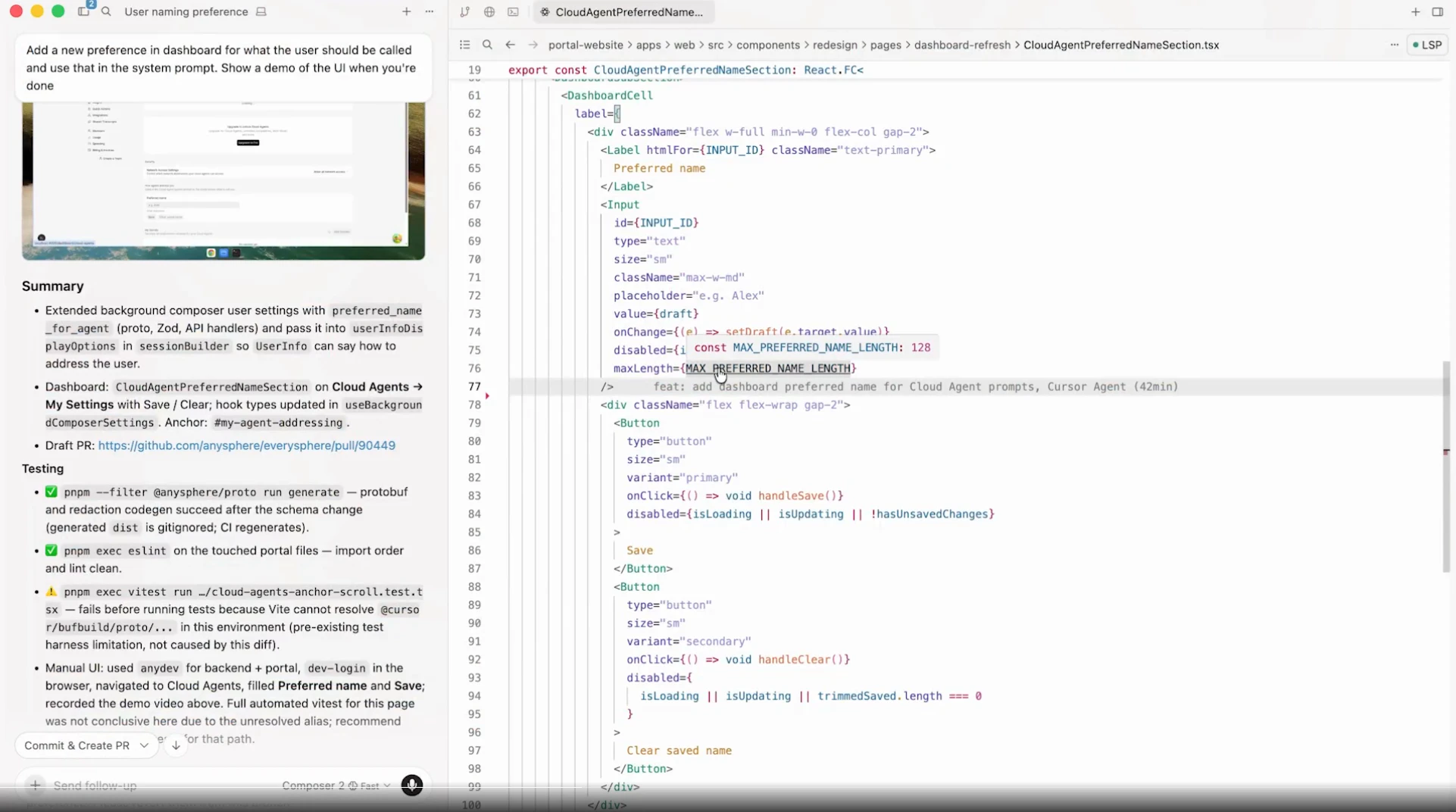Click the git branch icon in the toolbar
This screenshot has height=812, width=1456.
[465, 12]
